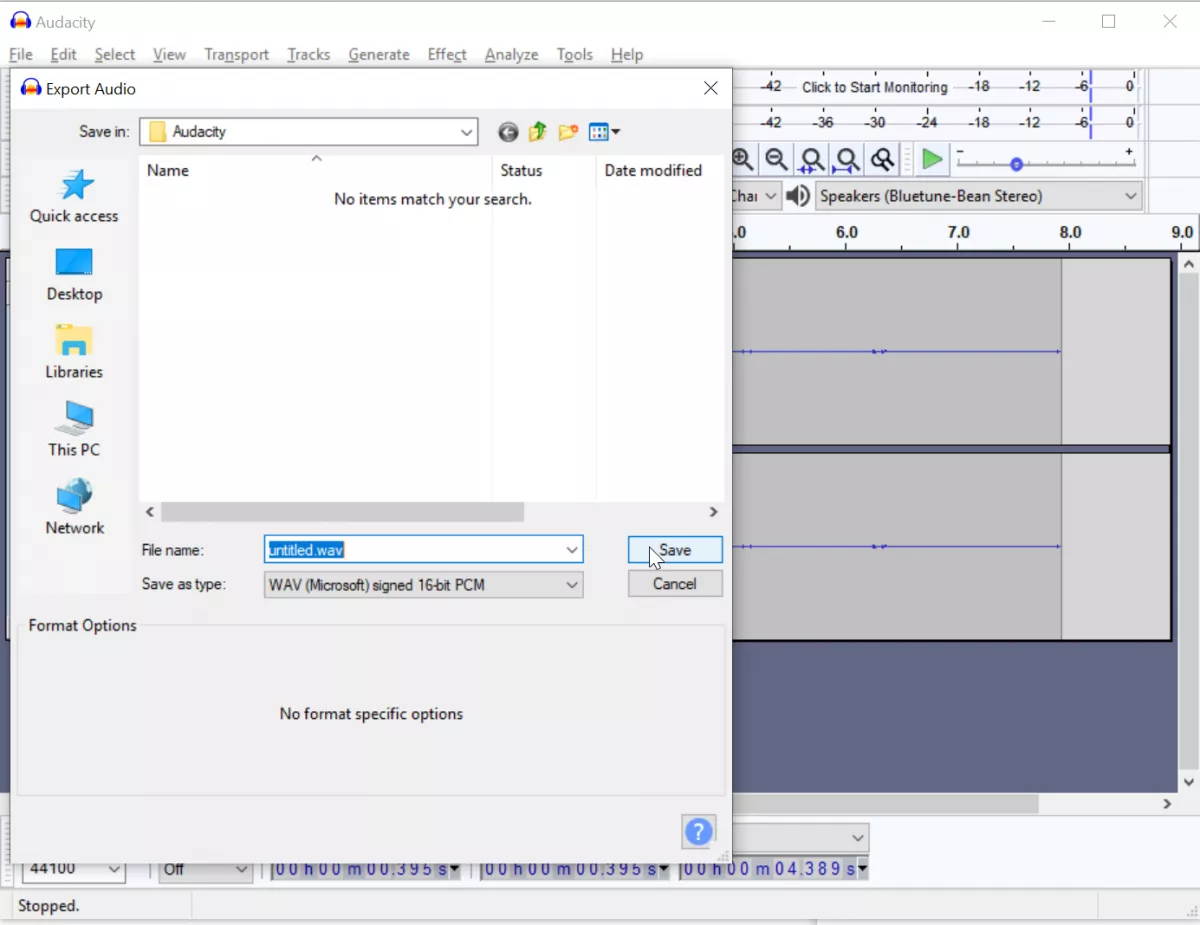
Task: Open the Edit menu
Action: coord(63,54)
